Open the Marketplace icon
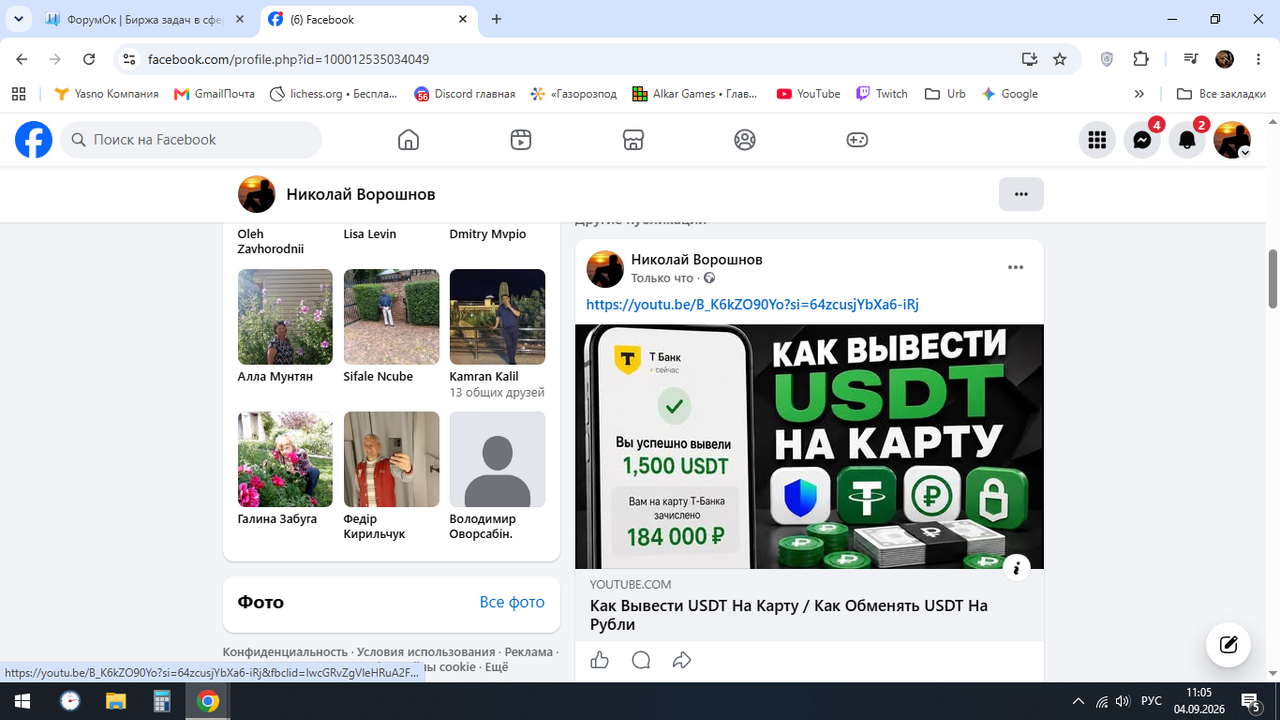Viewport: 1280px width, 720px height. click(632, 140)
